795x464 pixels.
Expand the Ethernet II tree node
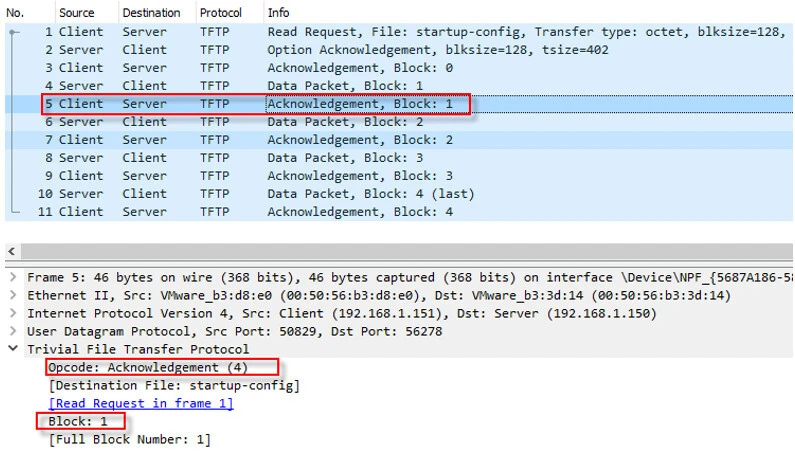click(x=11, y=295)
